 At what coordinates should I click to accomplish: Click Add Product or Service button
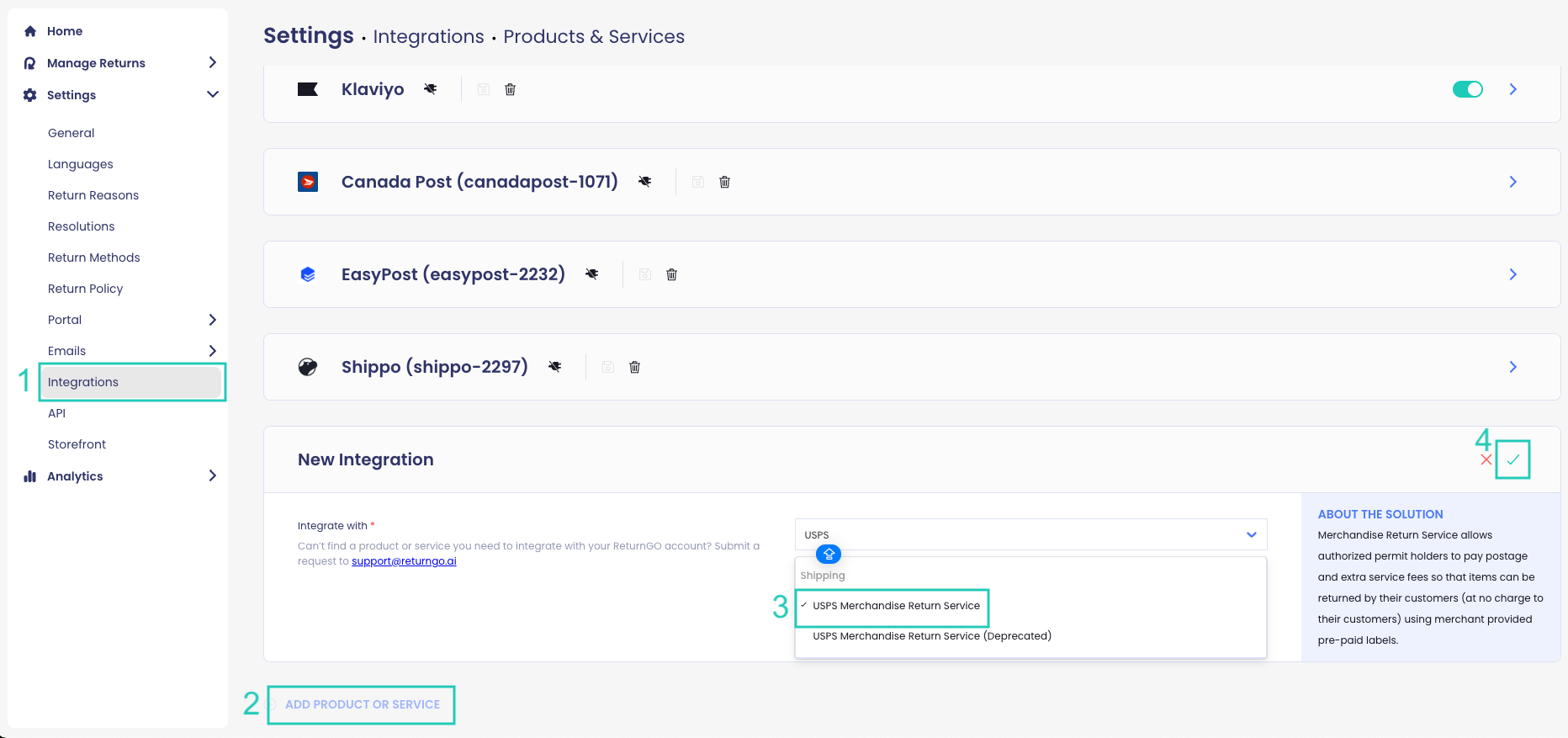point(362,704)
